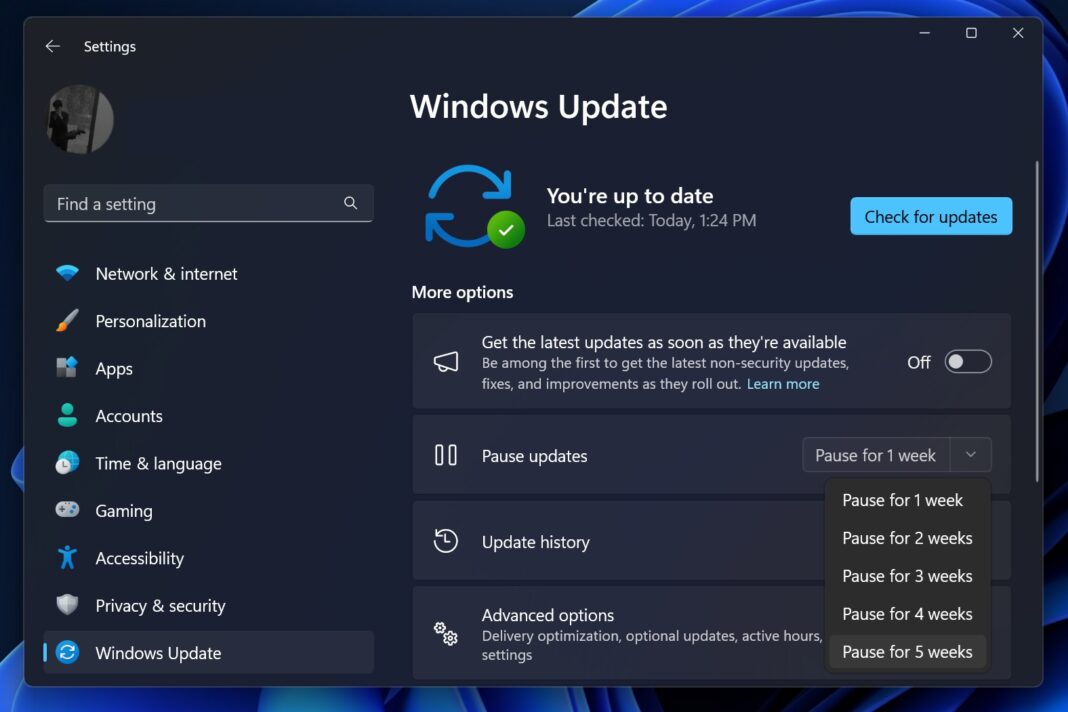Choose Pause for 2 weeks
Viewport: 1068px width, 712px height.
pyautogui.click(x=907, y=538)
